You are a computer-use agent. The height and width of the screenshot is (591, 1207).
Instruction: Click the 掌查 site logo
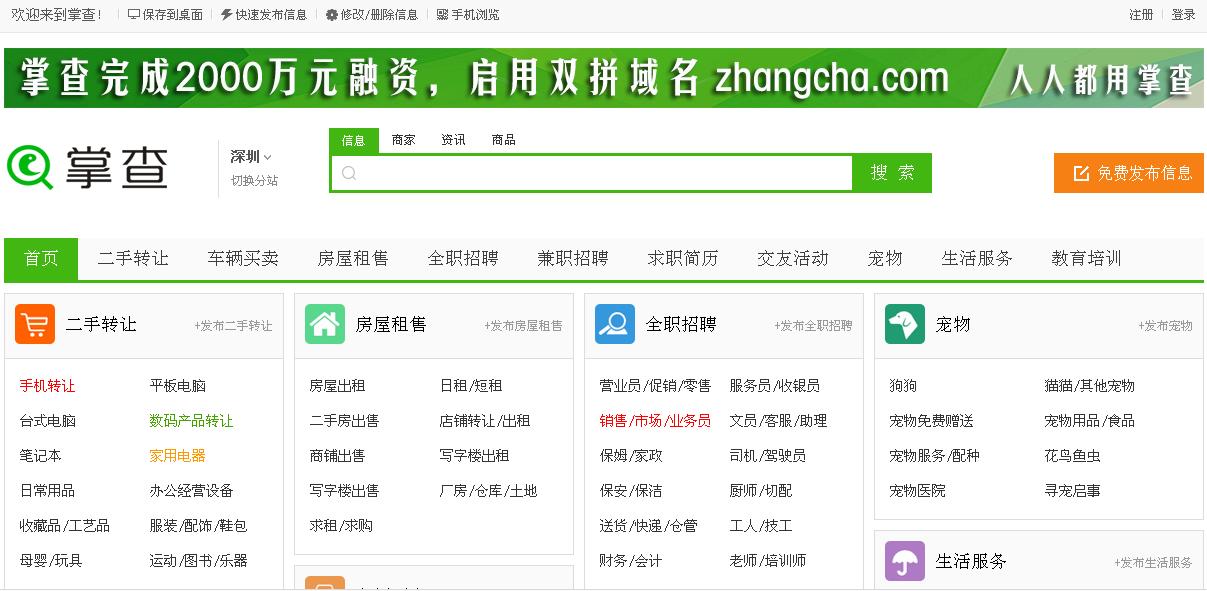88,167
